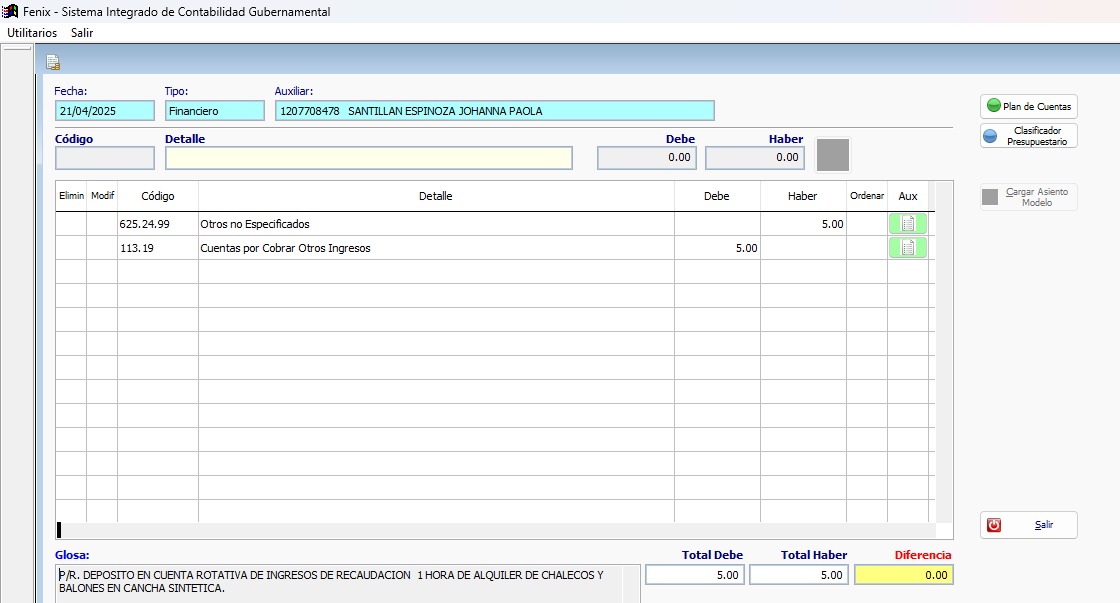1120x603 pixels.
Task: Open the Salir menu in menu bar
Action: [82, 33]
